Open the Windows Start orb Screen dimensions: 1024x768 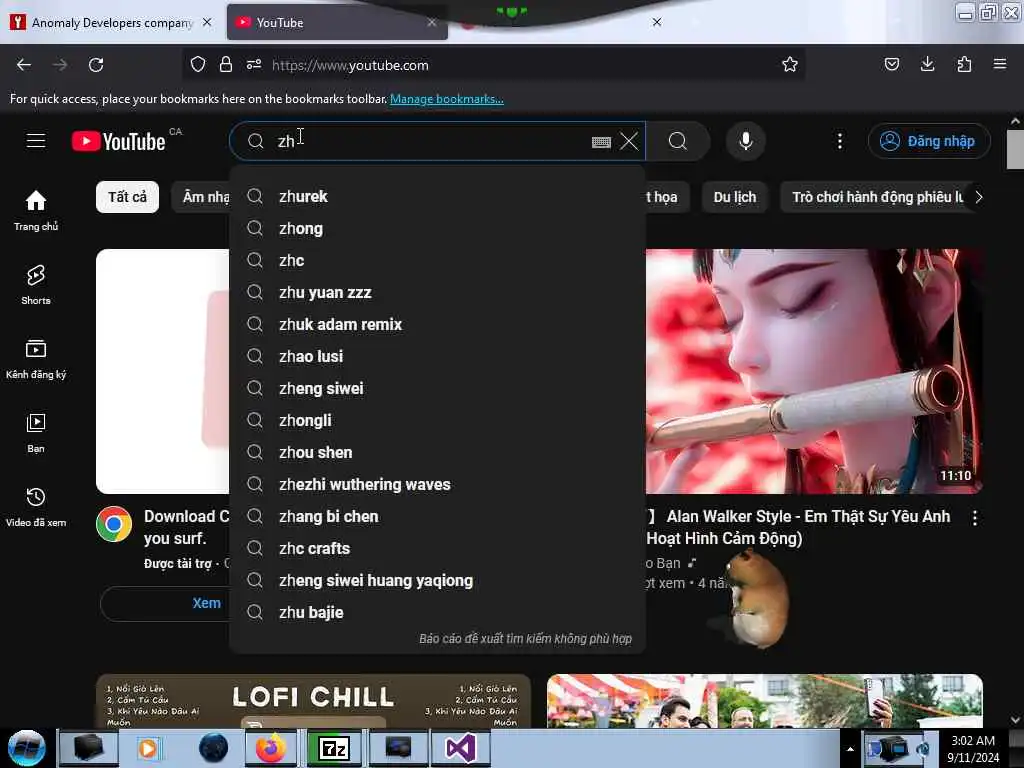[27, 748]
